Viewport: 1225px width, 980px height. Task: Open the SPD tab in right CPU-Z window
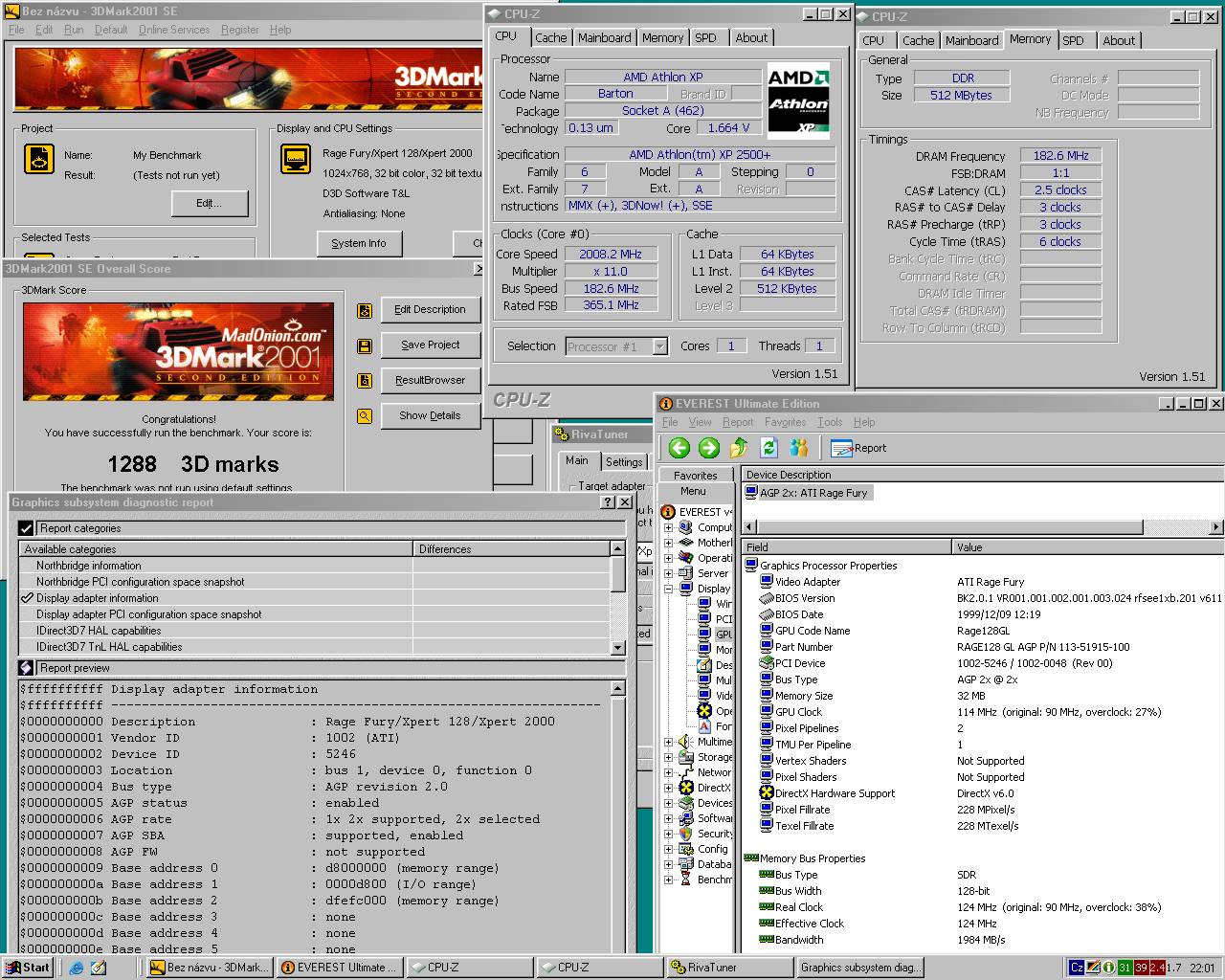pyautogui.click(x=1074, y=40)
